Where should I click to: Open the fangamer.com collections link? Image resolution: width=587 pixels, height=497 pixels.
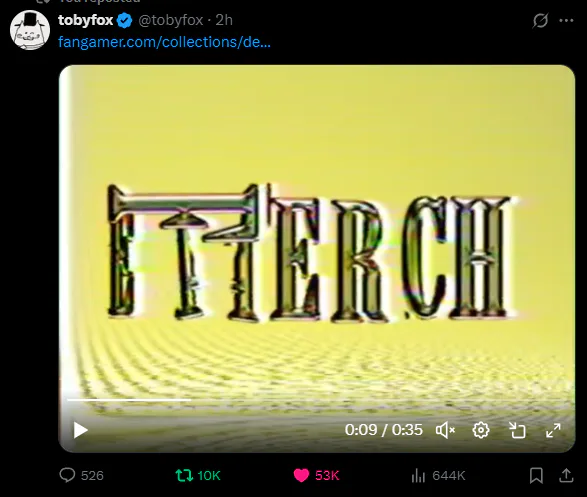coord(164,42)
